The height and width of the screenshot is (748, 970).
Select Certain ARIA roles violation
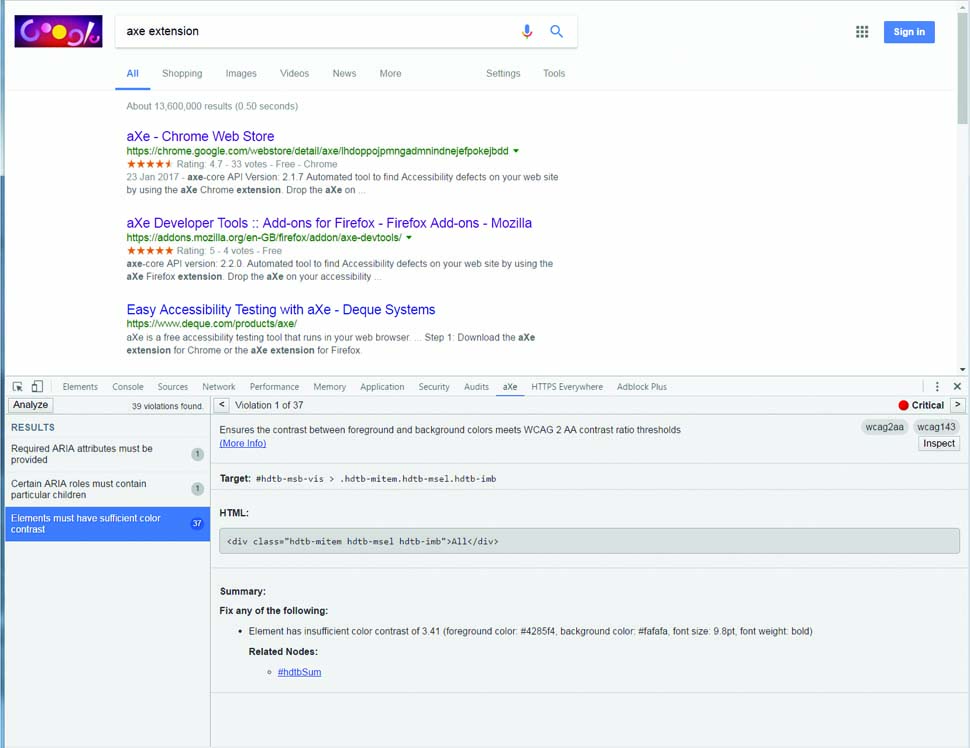click(107, 489)
